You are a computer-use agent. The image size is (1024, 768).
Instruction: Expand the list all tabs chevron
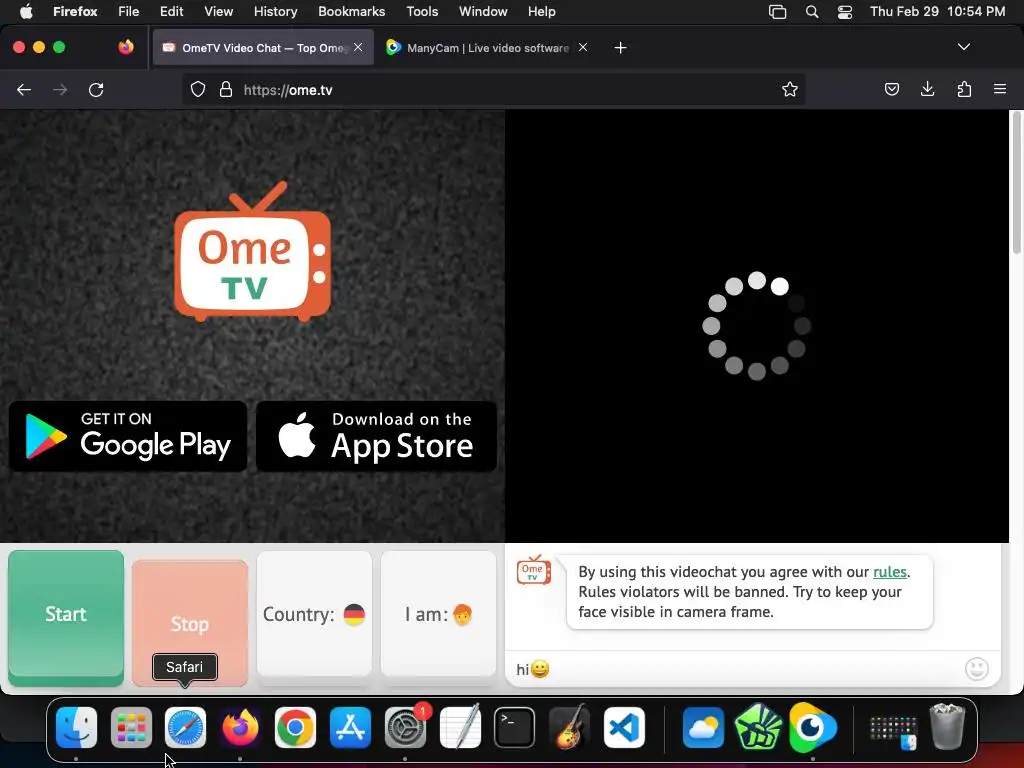963,47
